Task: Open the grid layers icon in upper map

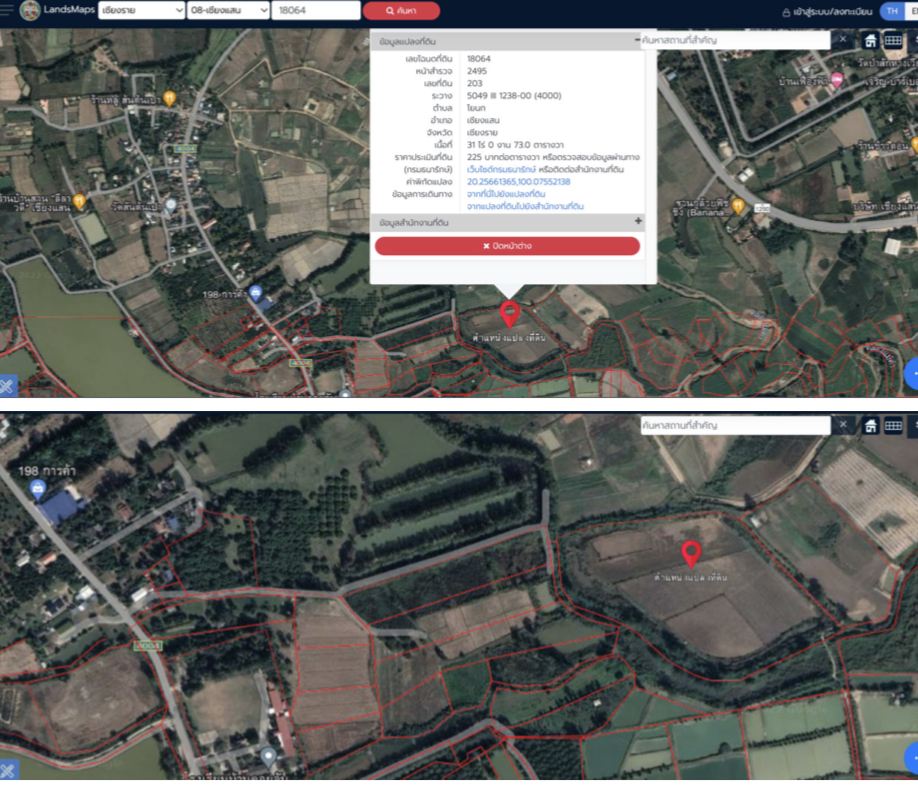Action: 893,40
